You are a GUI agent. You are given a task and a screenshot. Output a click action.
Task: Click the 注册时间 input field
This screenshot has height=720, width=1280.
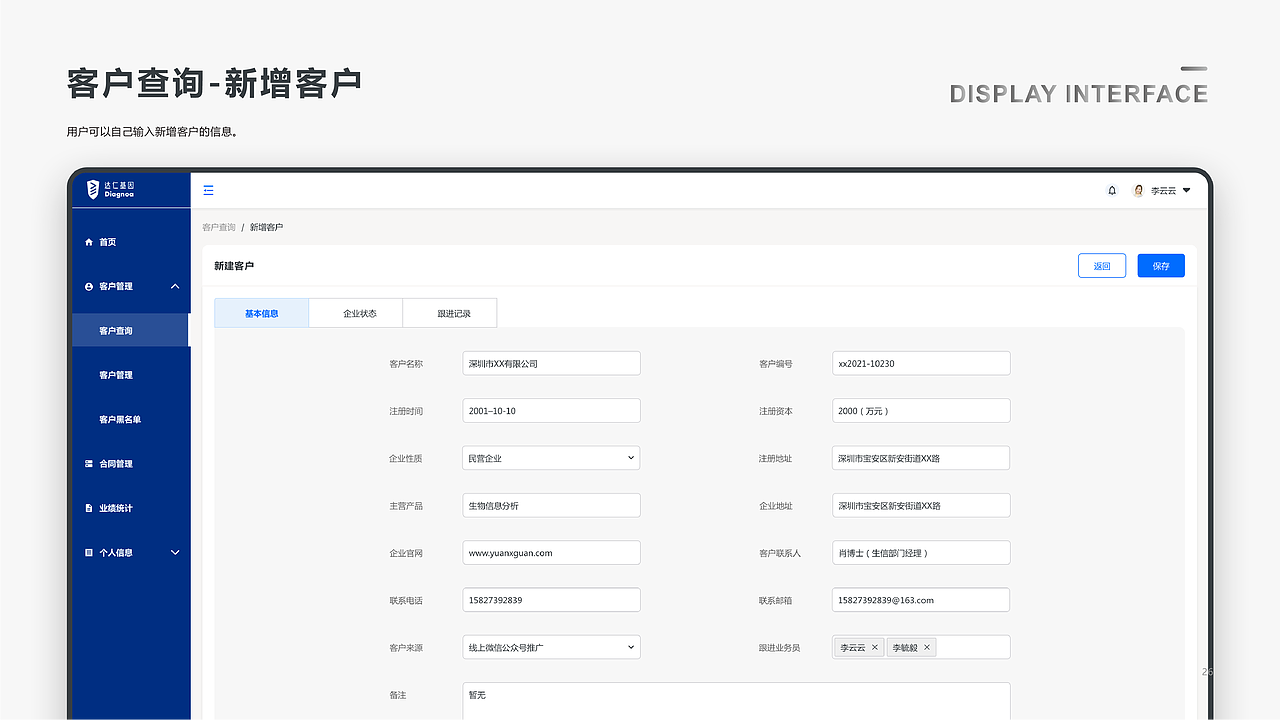click(551, 411)
